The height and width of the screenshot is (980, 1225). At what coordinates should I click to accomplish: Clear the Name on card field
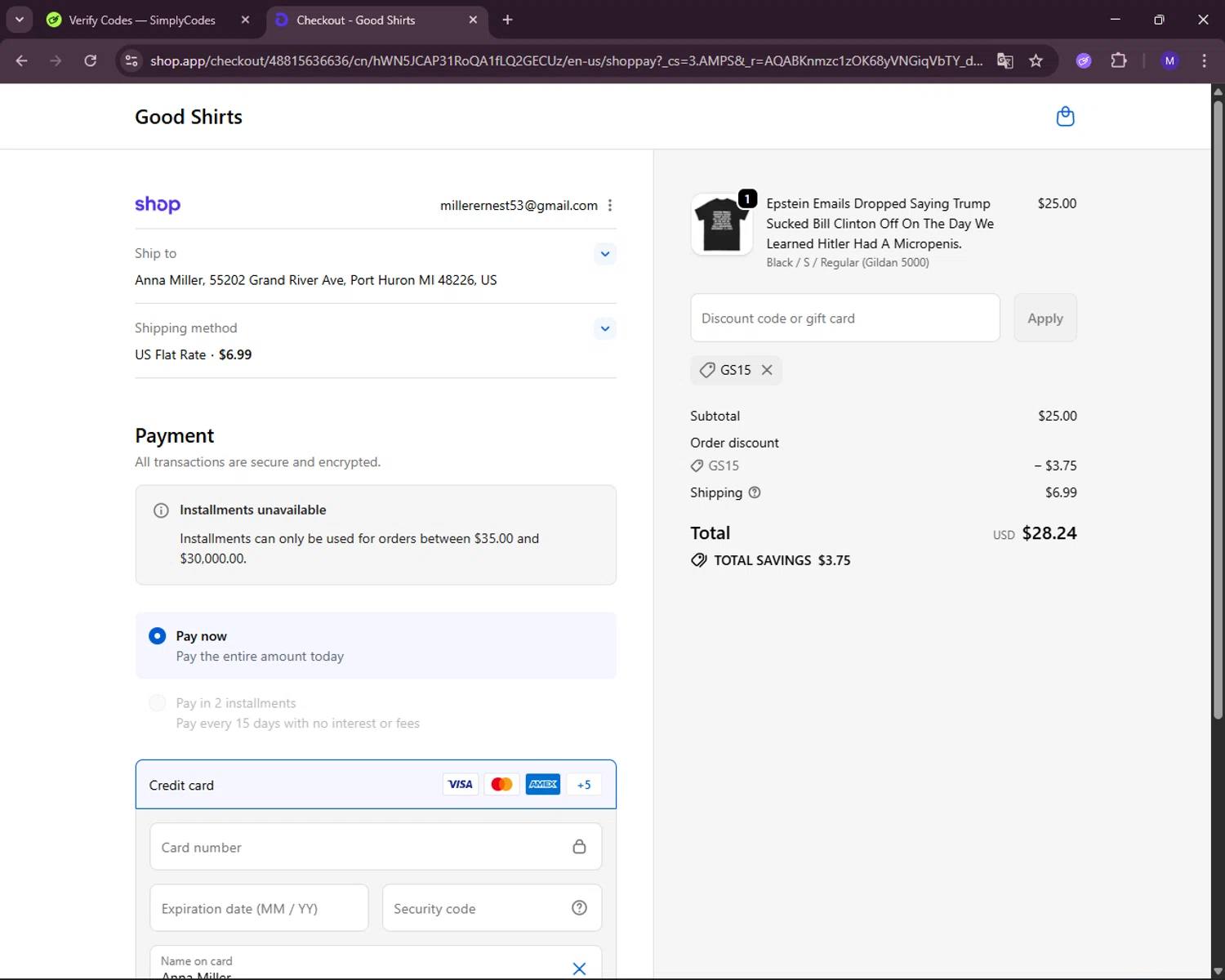coord(579,969)
